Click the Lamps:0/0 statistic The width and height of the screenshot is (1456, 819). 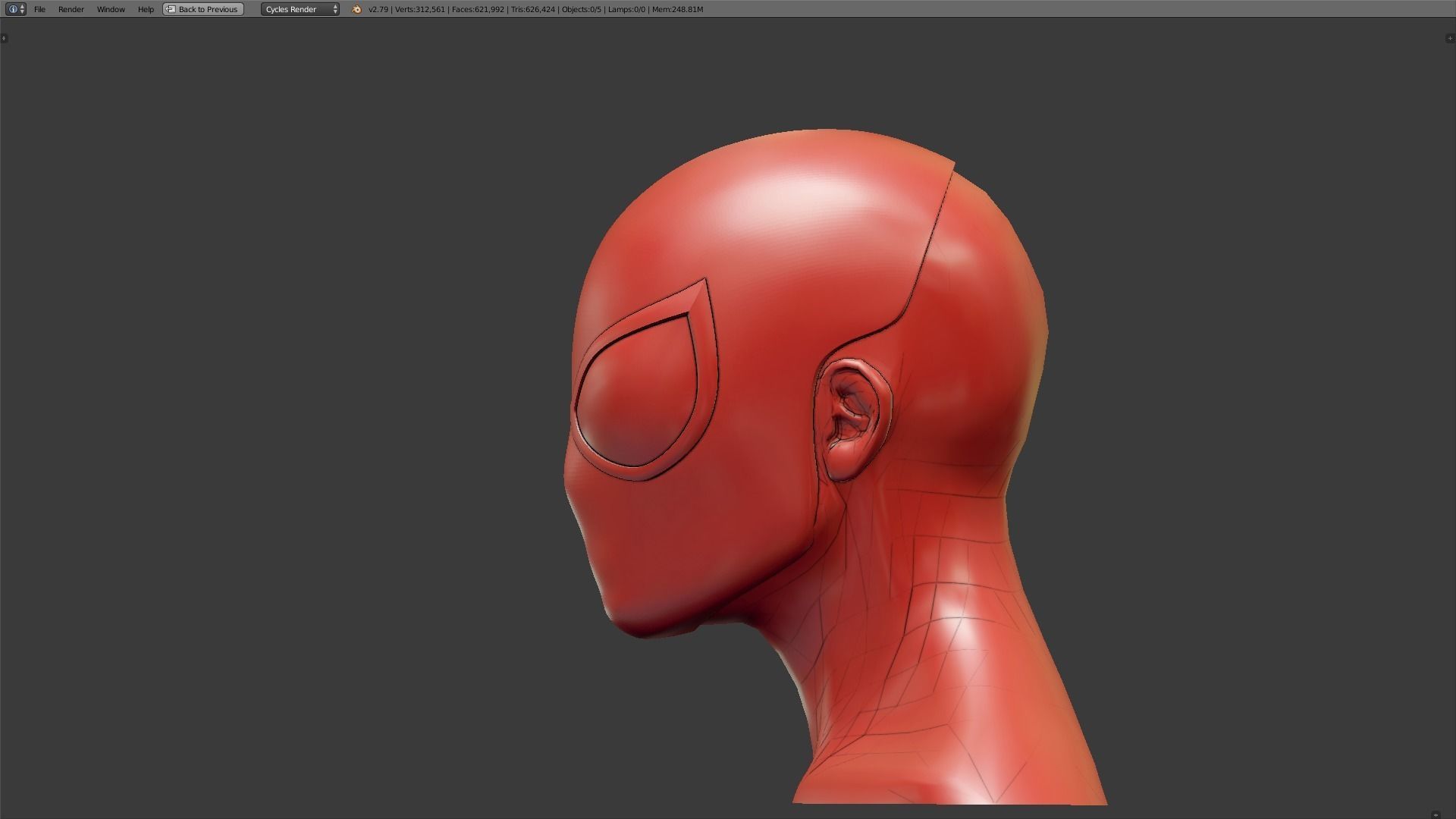(626, 9)
